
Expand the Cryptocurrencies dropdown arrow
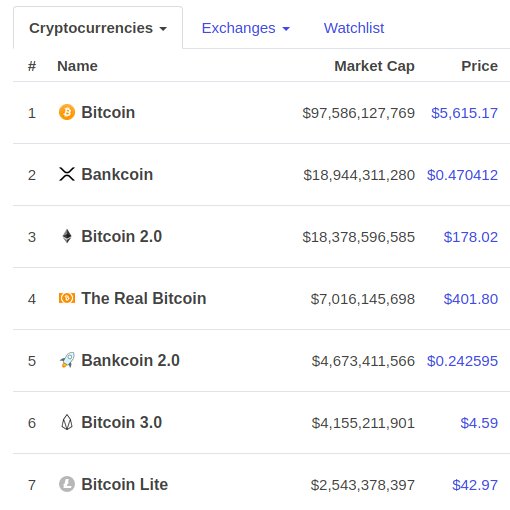[x=163, y=29]
